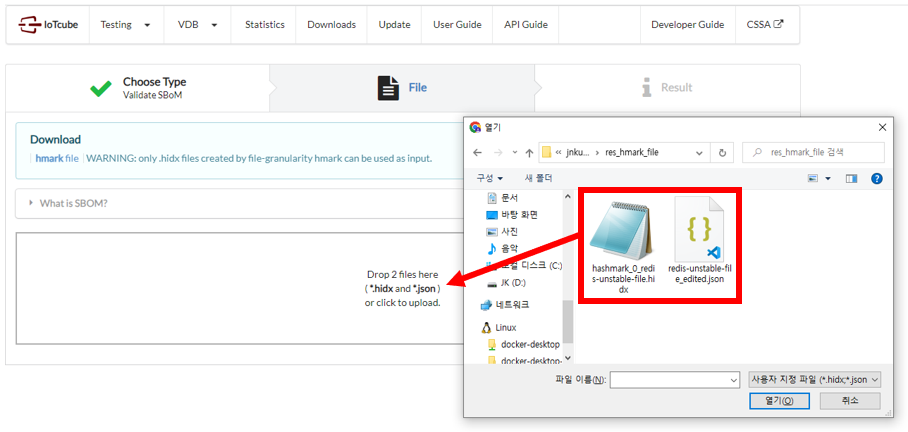Image resolution: width=908 pixels, height=432 pixels.
Task: Click the 열기 (Open) button
Action: tap(779, 401)
